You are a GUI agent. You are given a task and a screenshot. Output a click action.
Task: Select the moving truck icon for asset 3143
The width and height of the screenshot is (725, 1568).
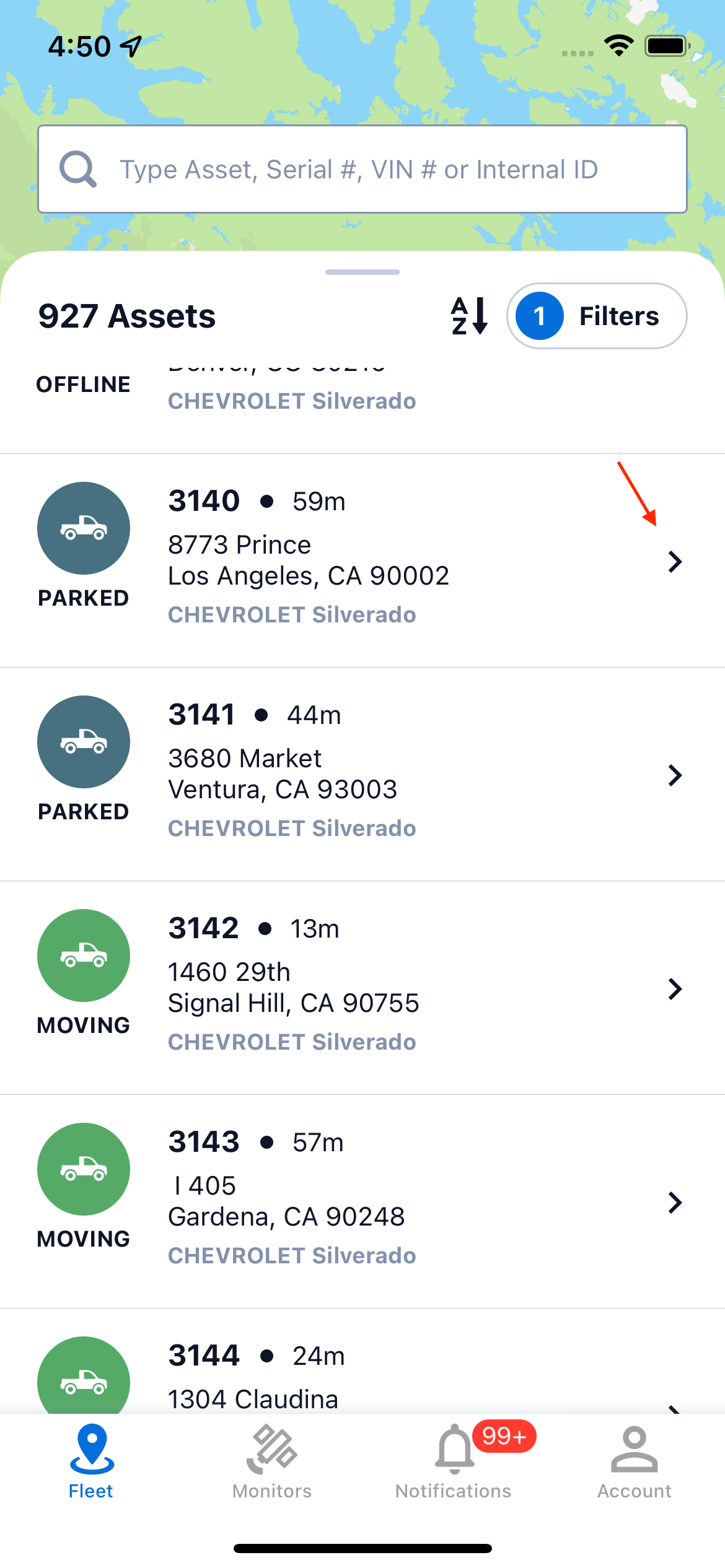tap(84, 1169)
